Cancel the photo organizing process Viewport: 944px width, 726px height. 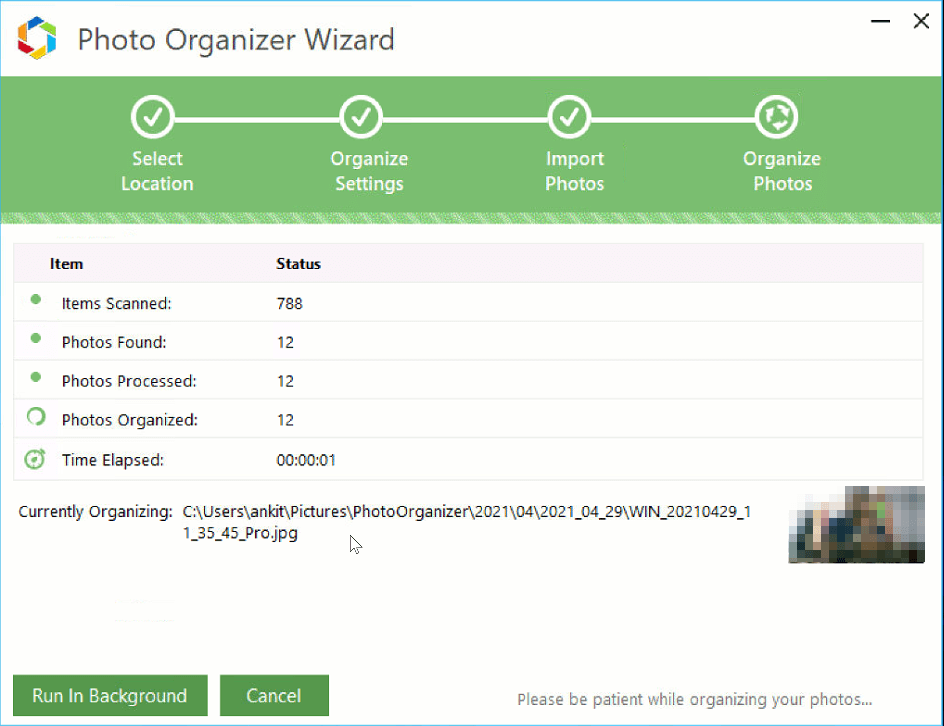274,696
